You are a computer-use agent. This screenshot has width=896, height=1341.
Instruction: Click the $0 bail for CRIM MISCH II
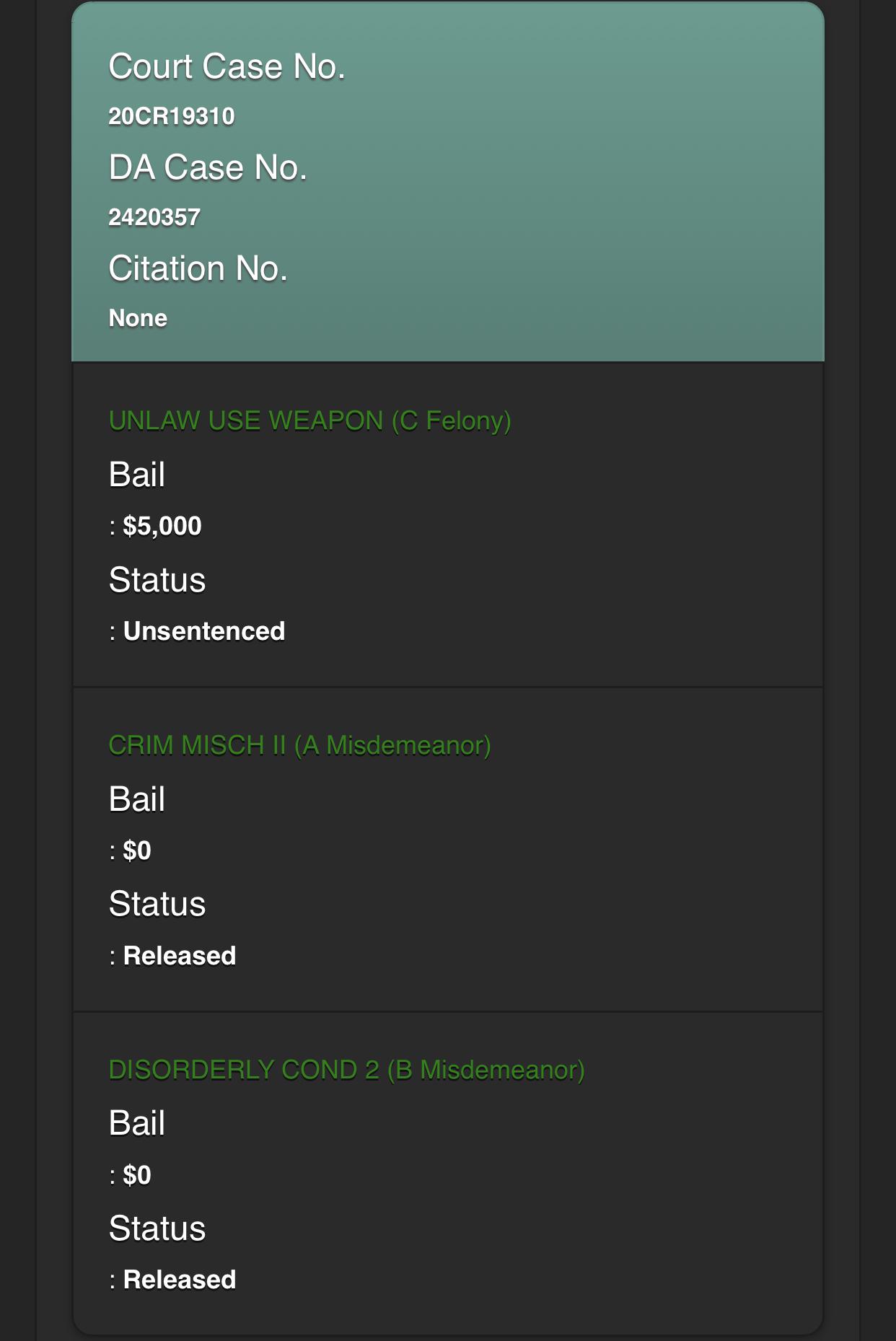(x=137, y=850)
